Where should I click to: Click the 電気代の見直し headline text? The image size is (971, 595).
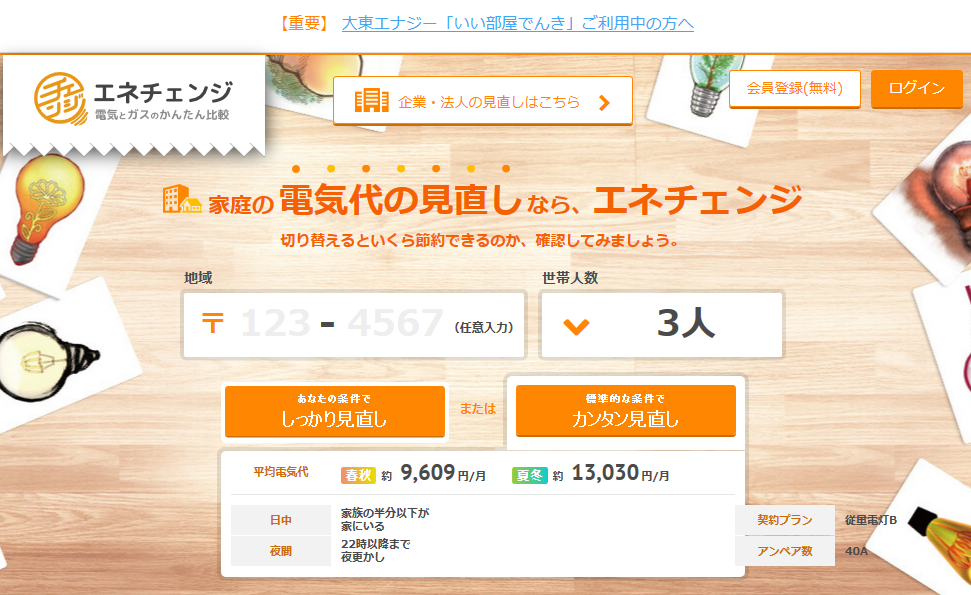[400, 200]
